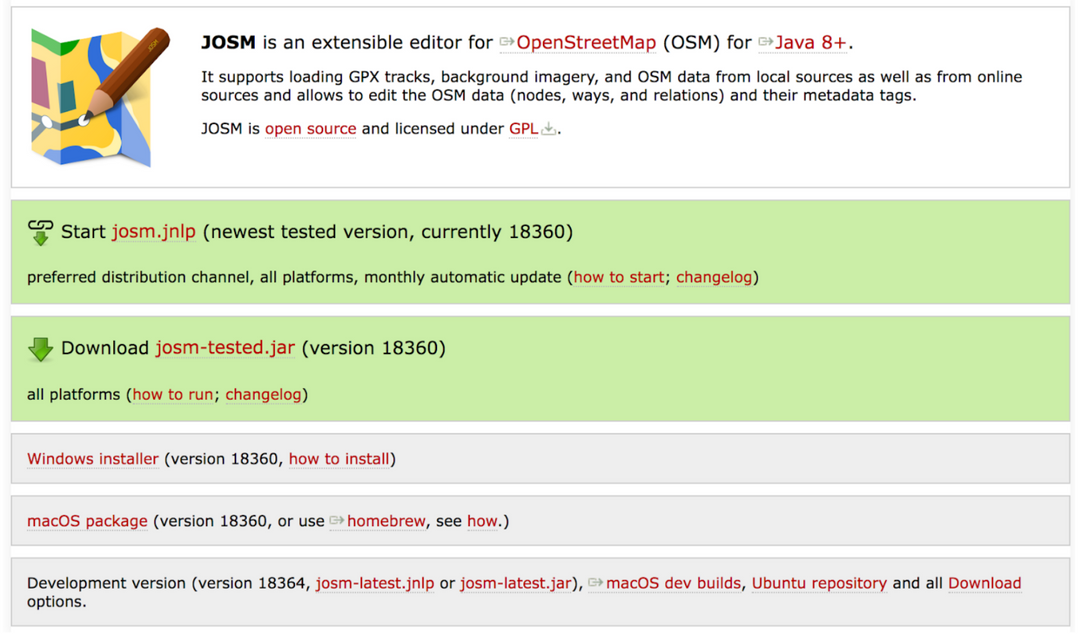The height and width of the screenshot is (634, 1080).
Task: Click the bold JOSM heading text
Action: pyautogui.click(x=229, y=43)
